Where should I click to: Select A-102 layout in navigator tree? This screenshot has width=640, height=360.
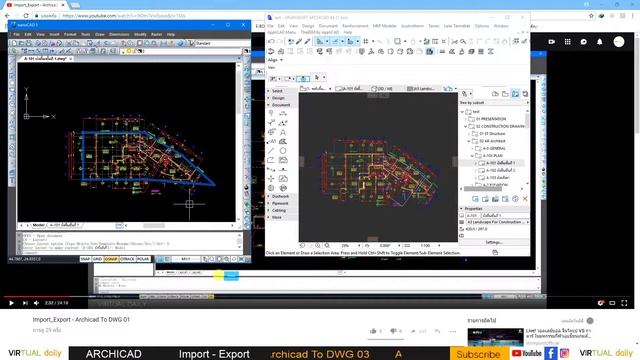point(500,170)
